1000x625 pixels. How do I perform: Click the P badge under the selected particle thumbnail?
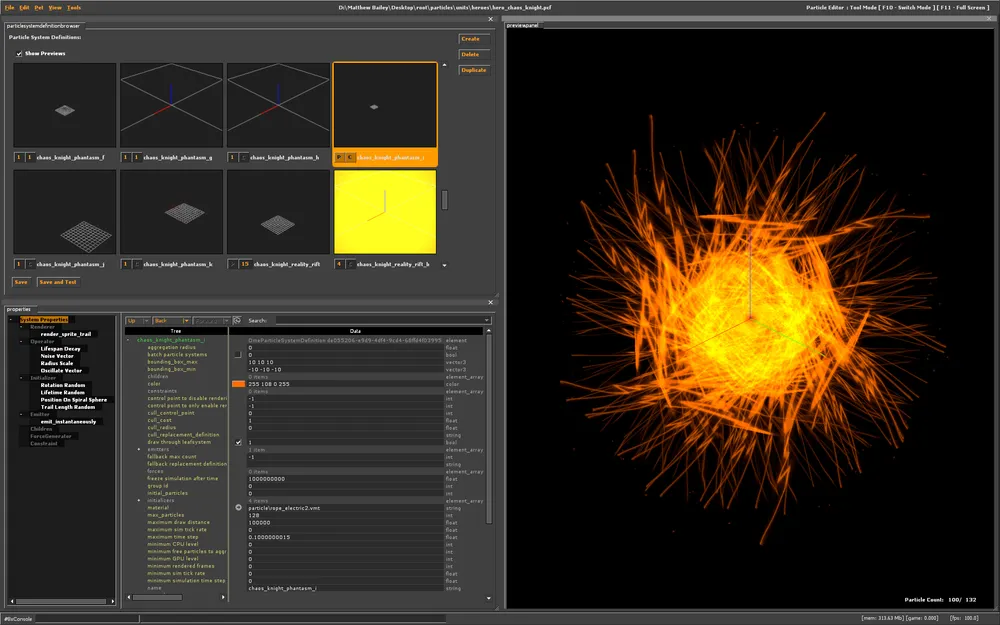tap(339, 157)
